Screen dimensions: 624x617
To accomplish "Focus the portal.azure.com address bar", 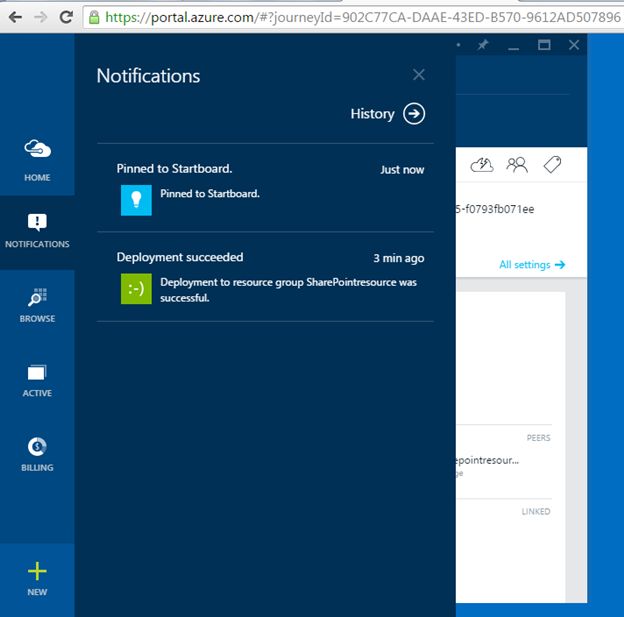I will click(353, 17).
